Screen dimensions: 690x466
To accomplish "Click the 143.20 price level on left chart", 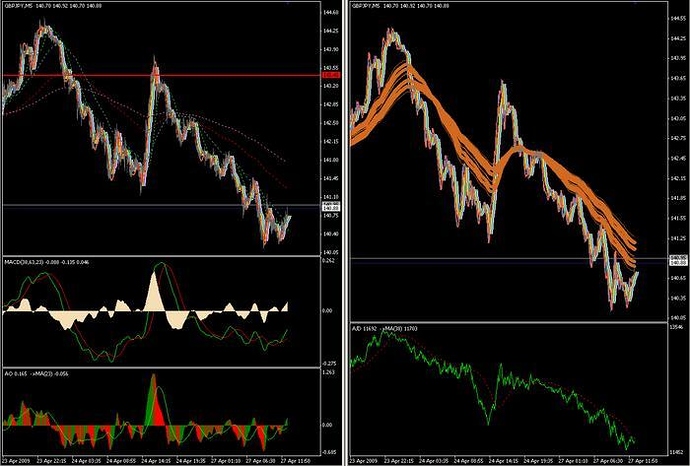I will [x=331, y=86].
